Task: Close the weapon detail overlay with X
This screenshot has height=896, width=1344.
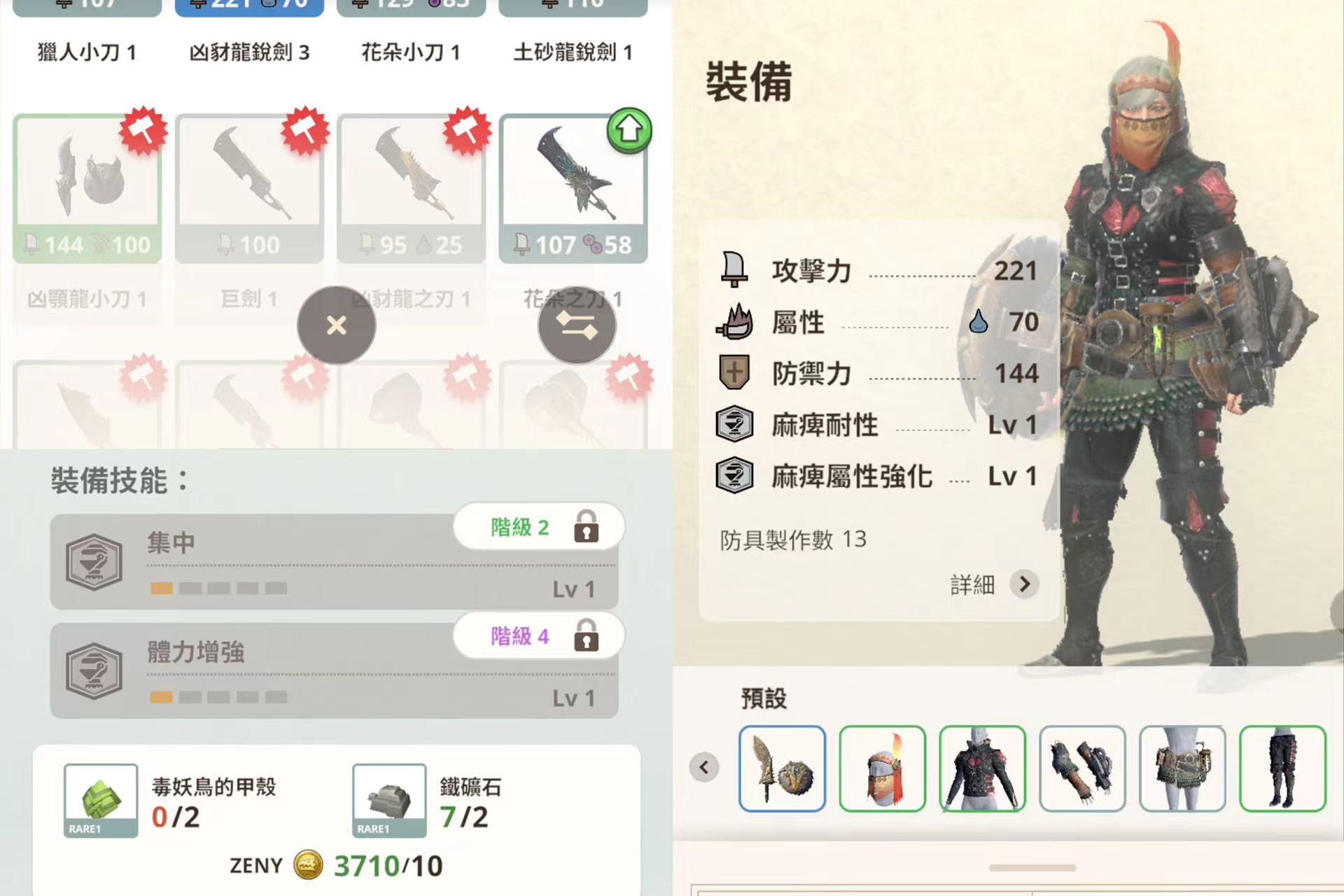Action: pyautogui.click(x=336, y=325)
